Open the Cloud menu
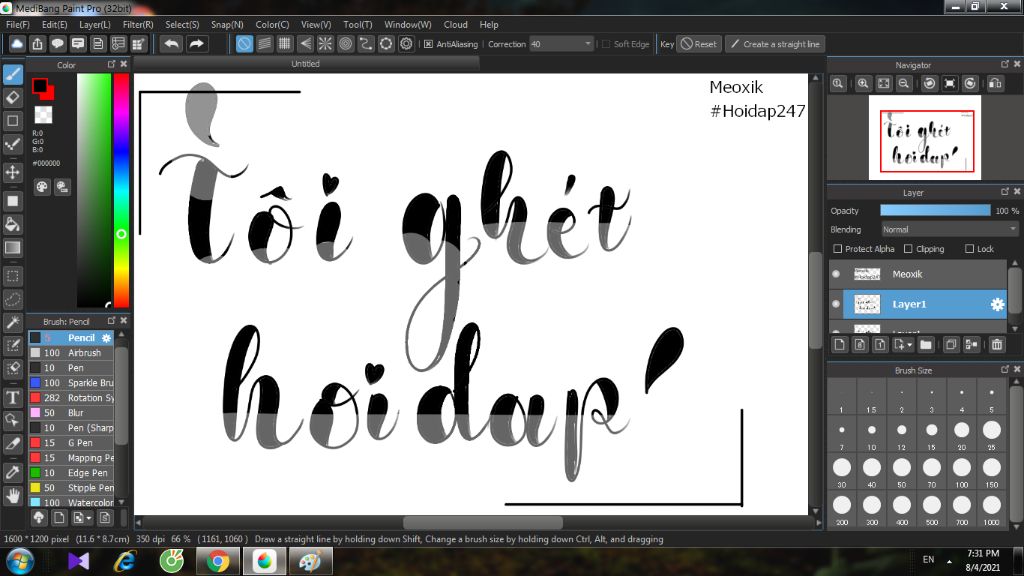This screenshot has height=576, width=1024. point(455,24)
